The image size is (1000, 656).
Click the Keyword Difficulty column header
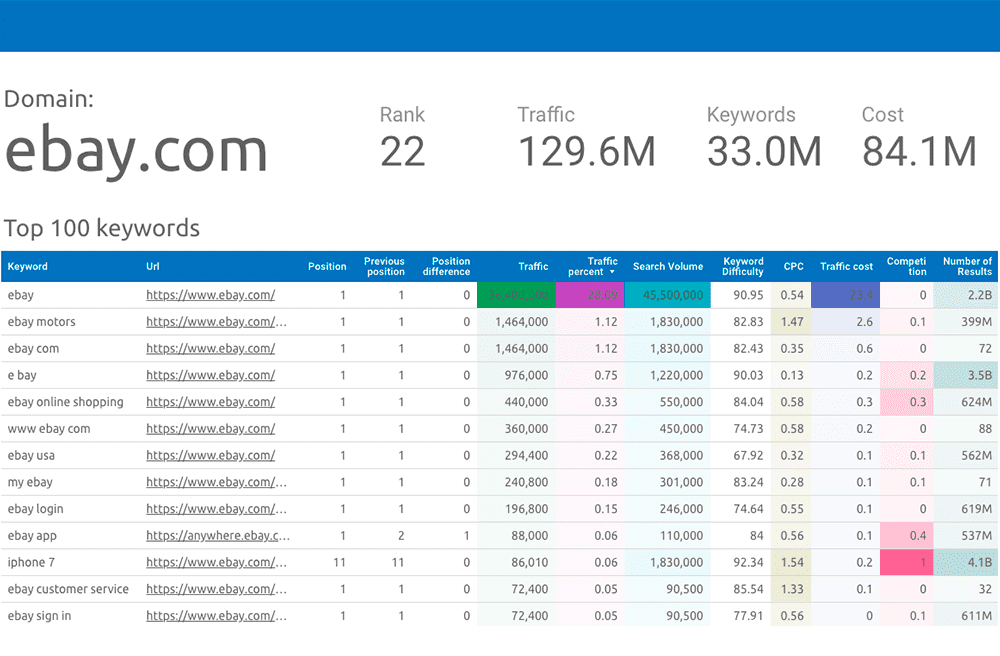[x=743, y=266]
